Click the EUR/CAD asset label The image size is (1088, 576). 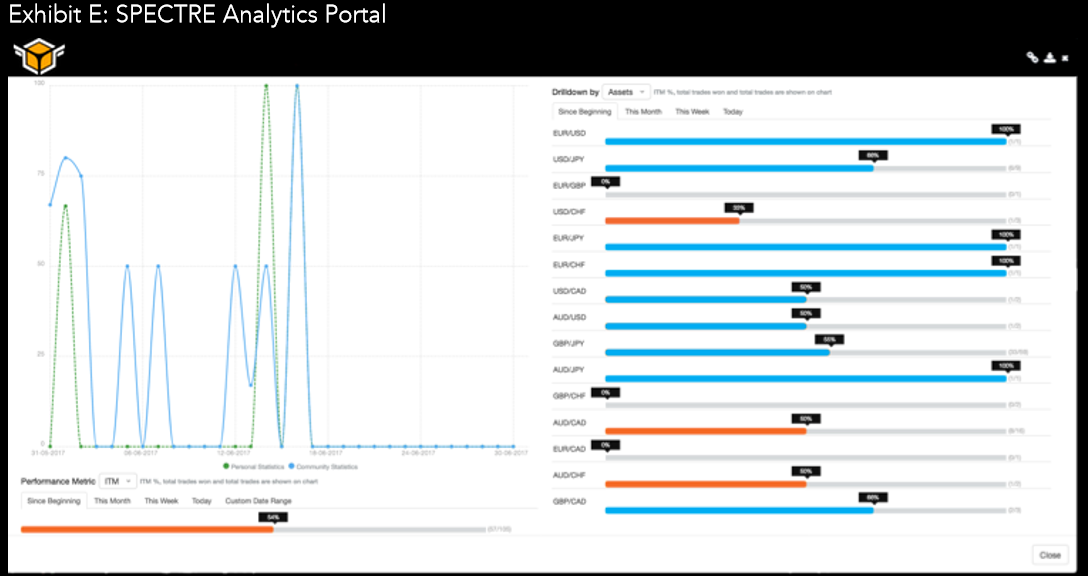[569, 449]
